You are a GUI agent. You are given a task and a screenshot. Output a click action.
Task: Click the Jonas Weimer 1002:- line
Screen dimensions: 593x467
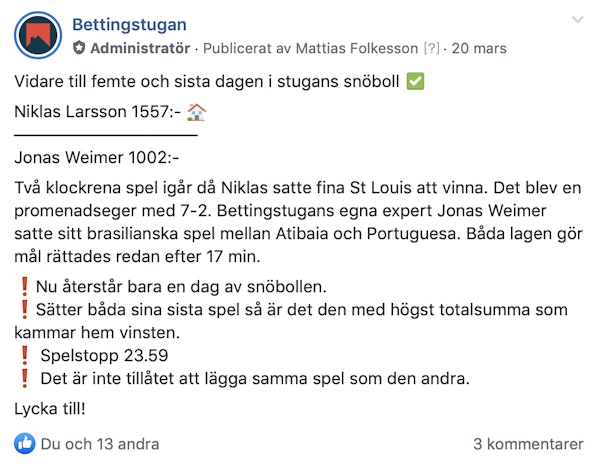(x=96, y=157)
